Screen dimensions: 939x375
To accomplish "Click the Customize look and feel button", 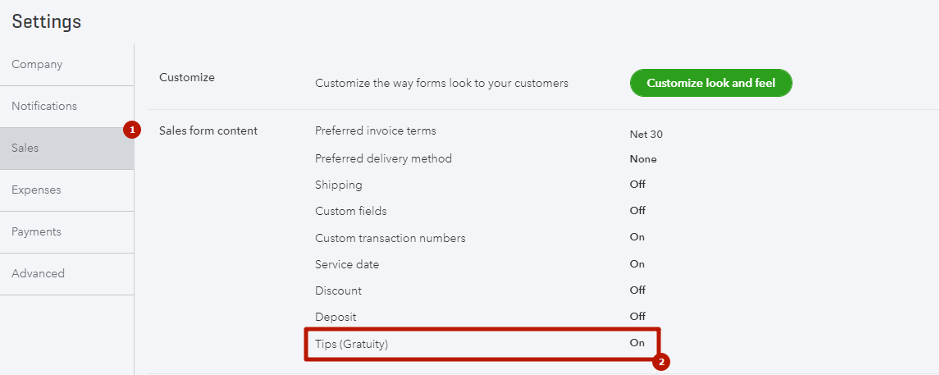I will [x=711, y=83].
